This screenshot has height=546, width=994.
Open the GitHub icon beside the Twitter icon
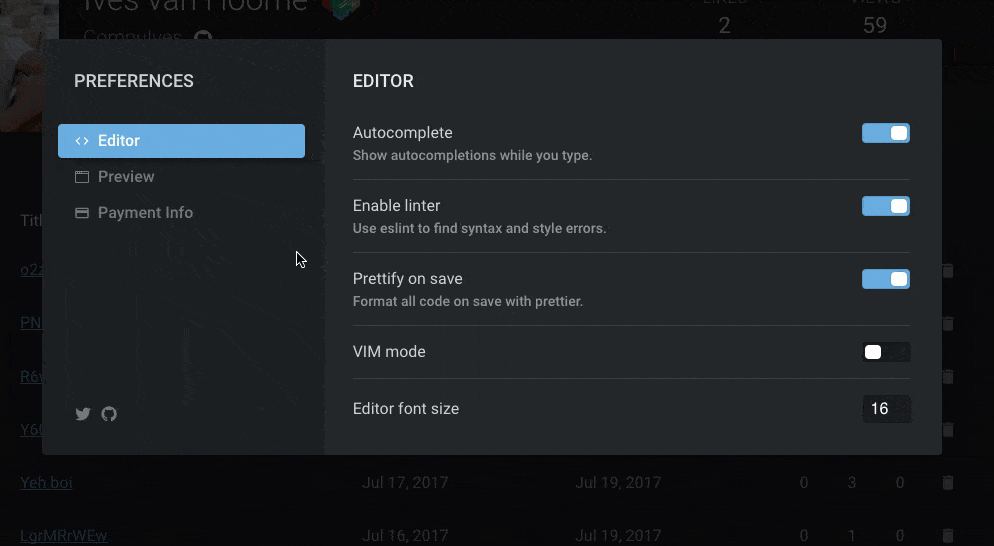pyautogui.click(x=109, y=414)
